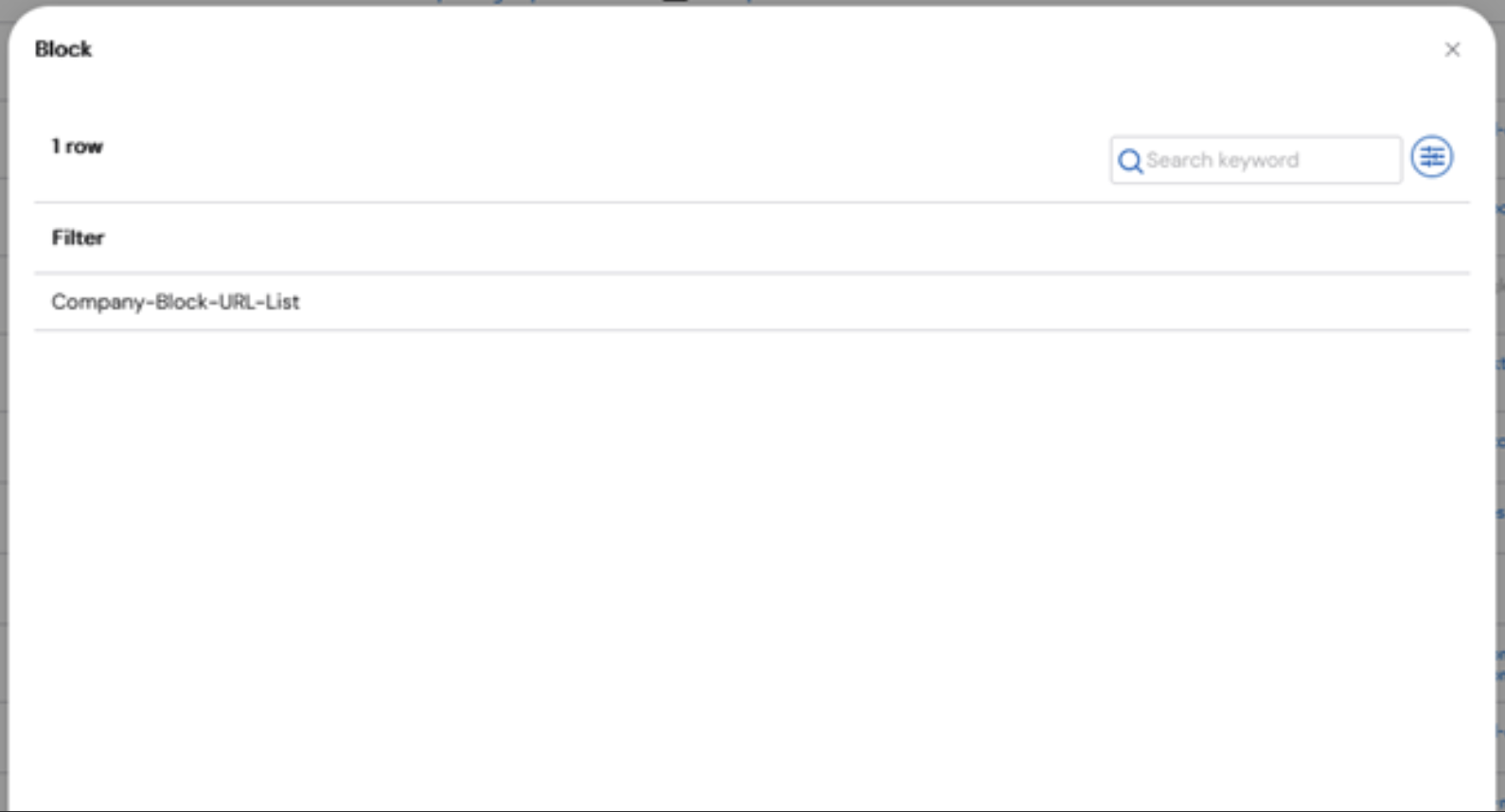Focus the Search keyword field
Image resolution: width=1505 pixels, height=812 pixels.
click(1255, 160)
